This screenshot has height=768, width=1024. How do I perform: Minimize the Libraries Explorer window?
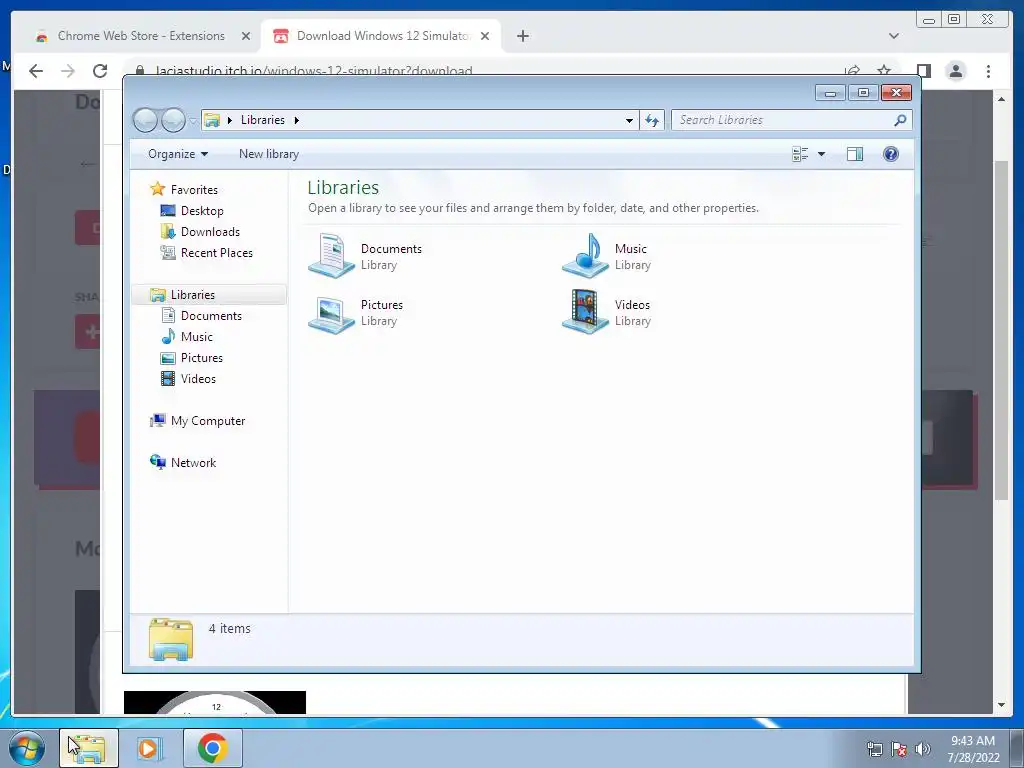click(830, 93)
